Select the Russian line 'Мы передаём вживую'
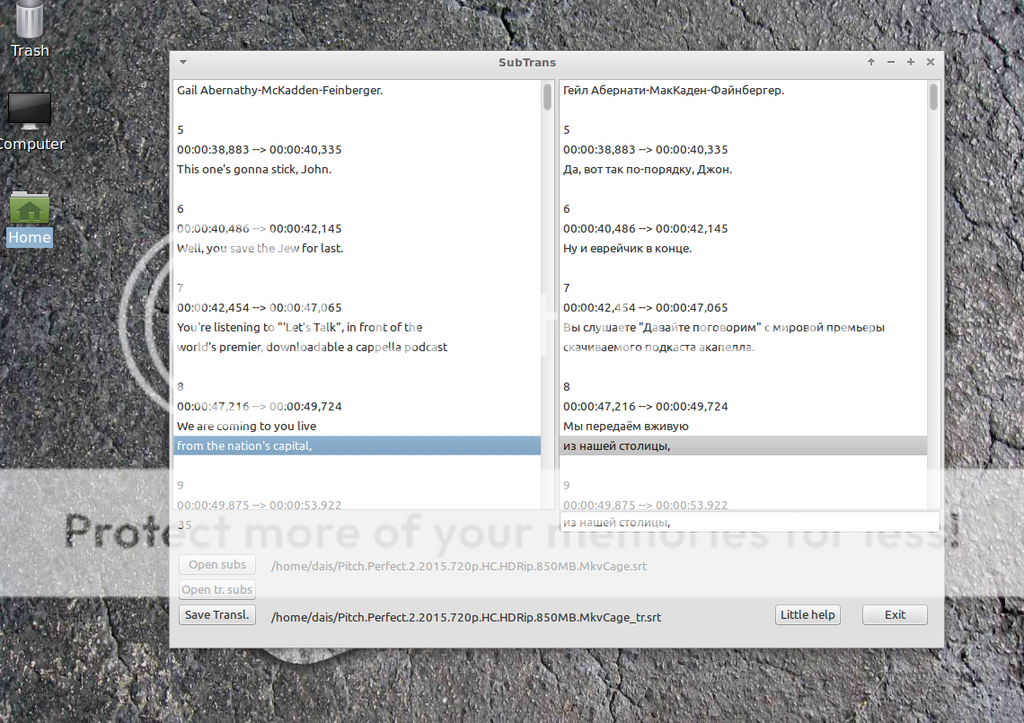The height and width of the screenshot is (723, 1024). (x=626, y=426)
